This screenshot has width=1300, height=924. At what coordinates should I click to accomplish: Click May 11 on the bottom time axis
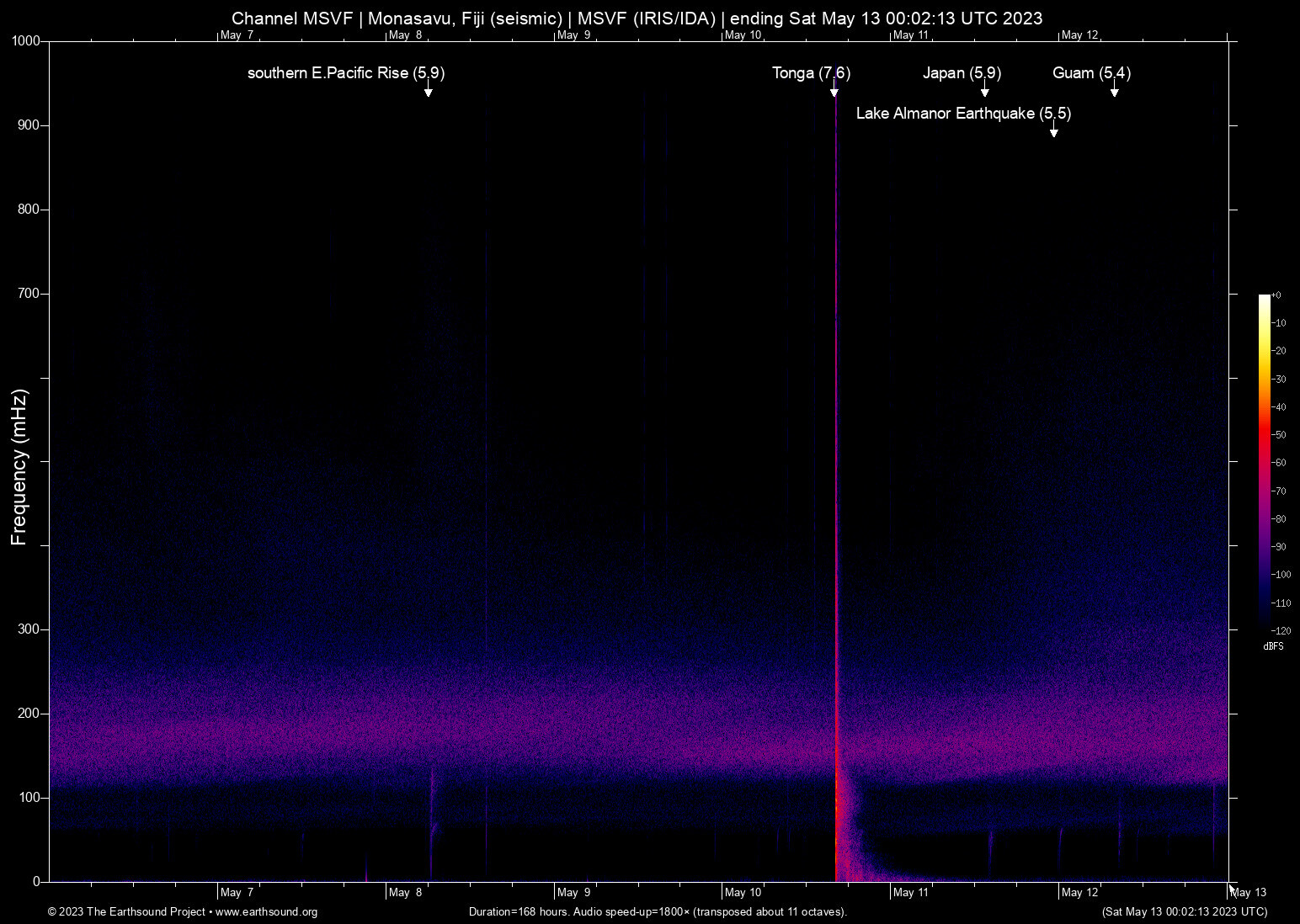[911, 892]
